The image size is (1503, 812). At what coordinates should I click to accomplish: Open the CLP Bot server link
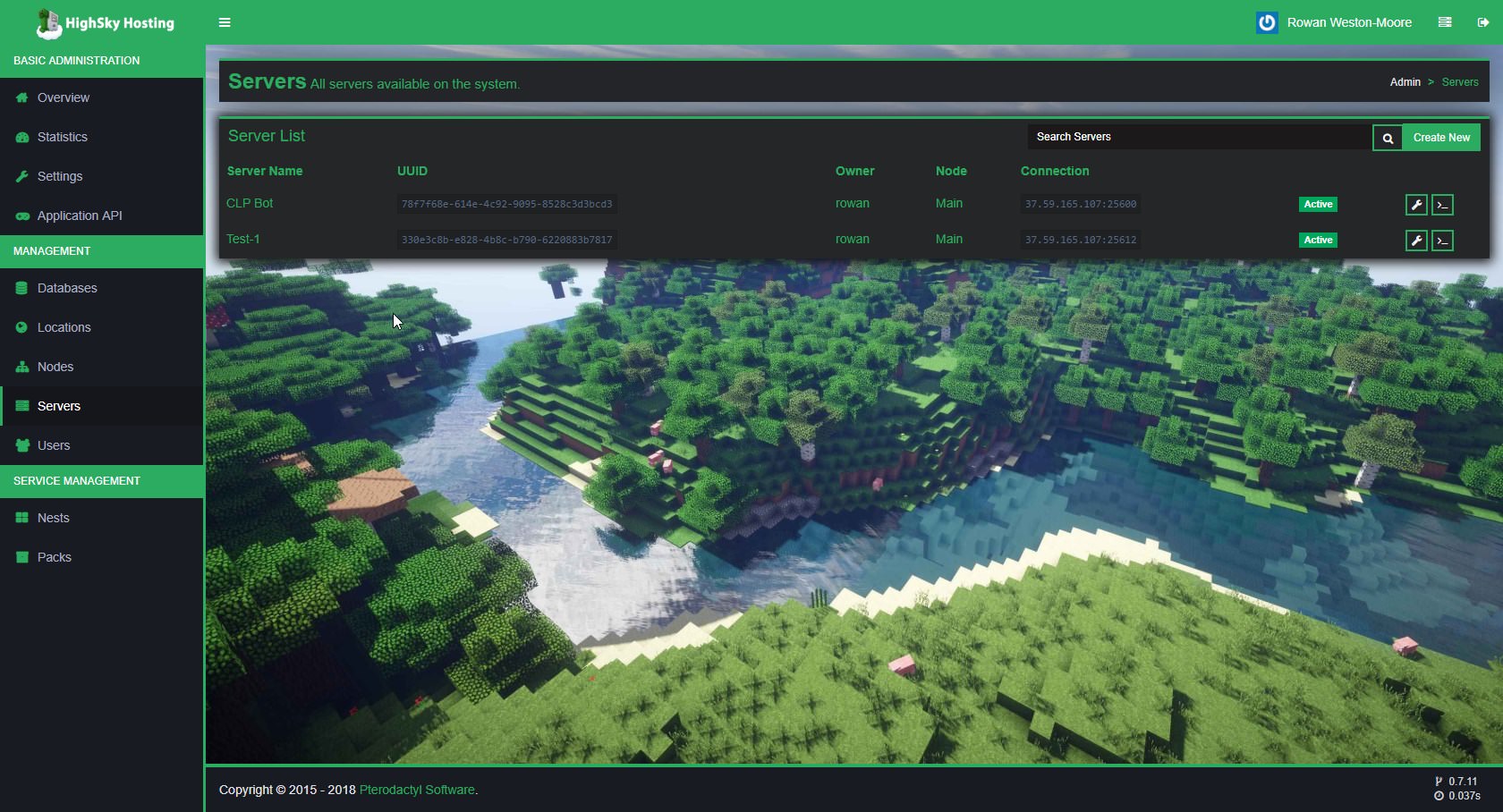[x=250, y=203]
